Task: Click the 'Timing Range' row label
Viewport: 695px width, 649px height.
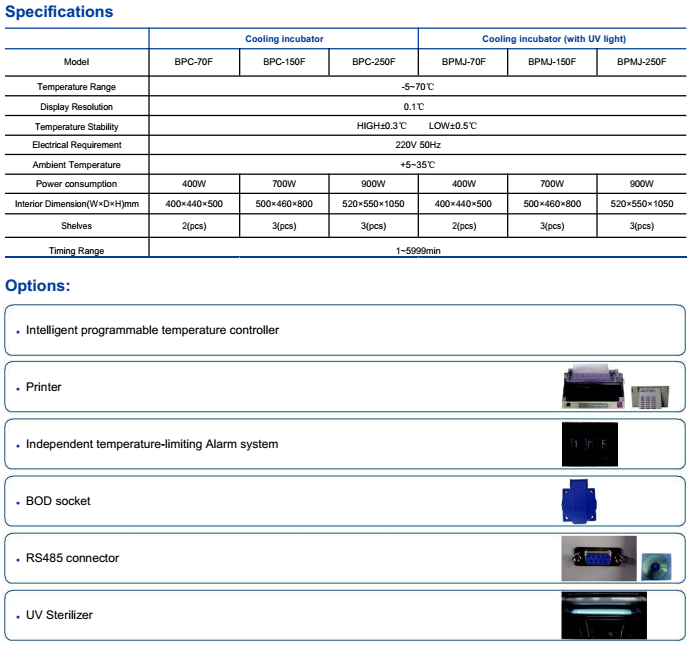Action: click(x=76, y=251)
